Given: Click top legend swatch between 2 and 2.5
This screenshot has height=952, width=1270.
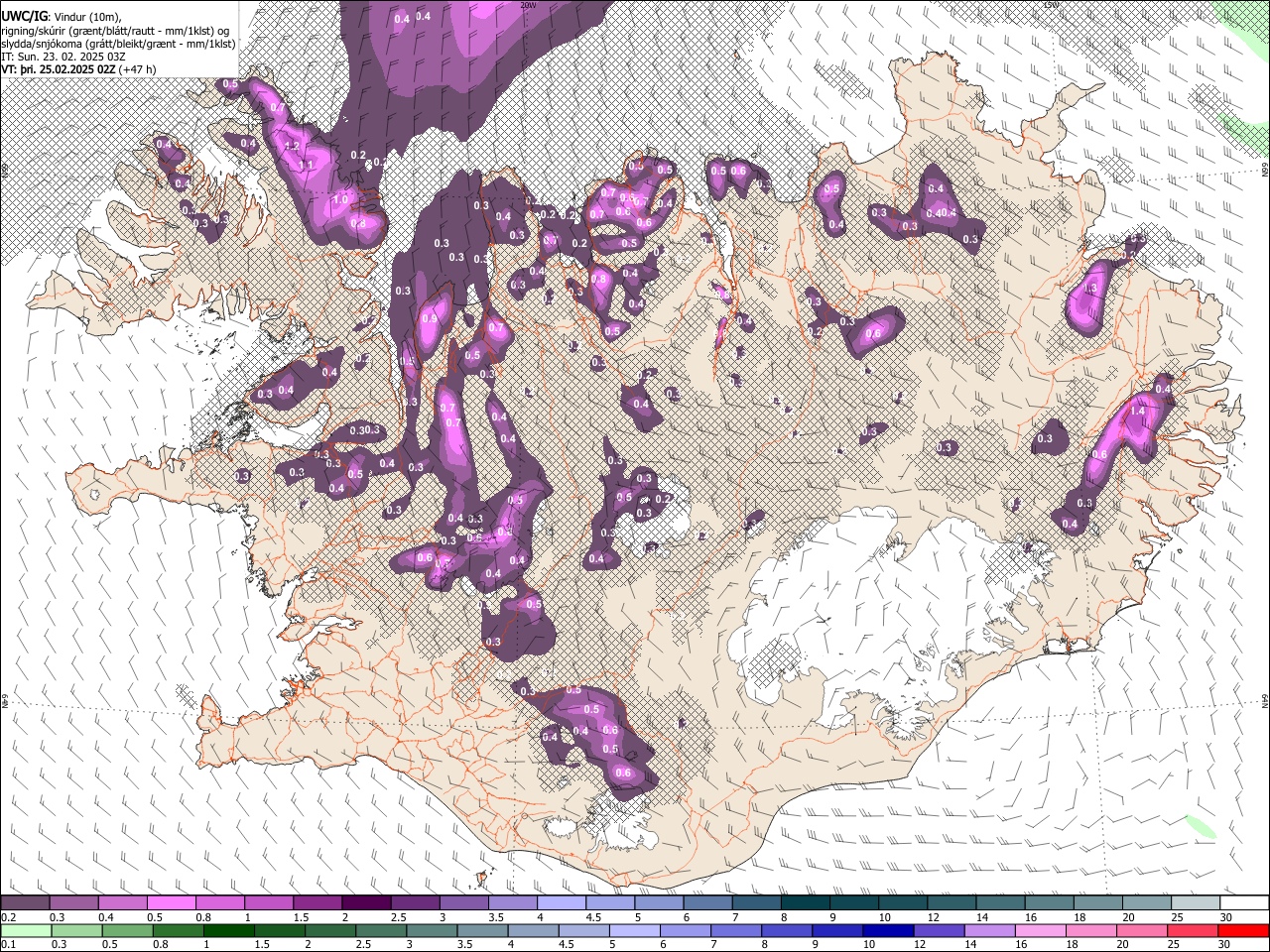Looking at the screenshot, I should pyautogui.click(x=367, y=903).
